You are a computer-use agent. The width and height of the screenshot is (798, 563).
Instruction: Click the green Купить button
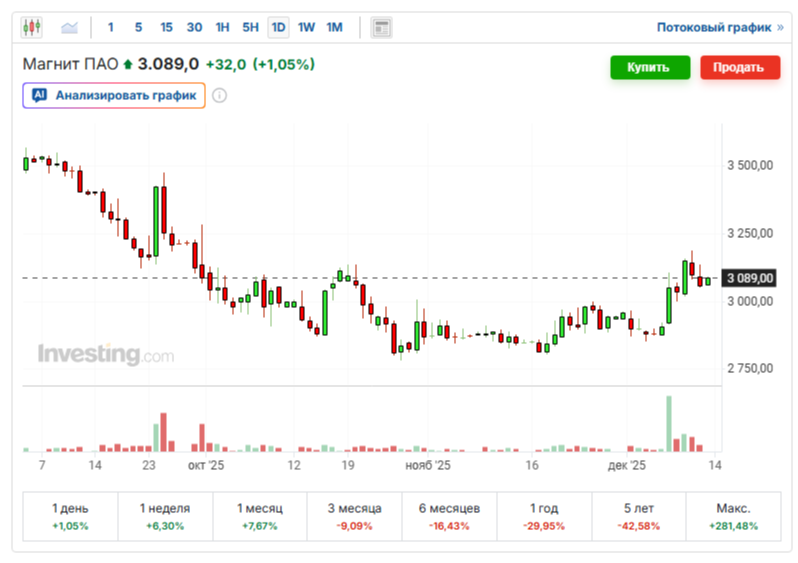[x=650, y=67]
